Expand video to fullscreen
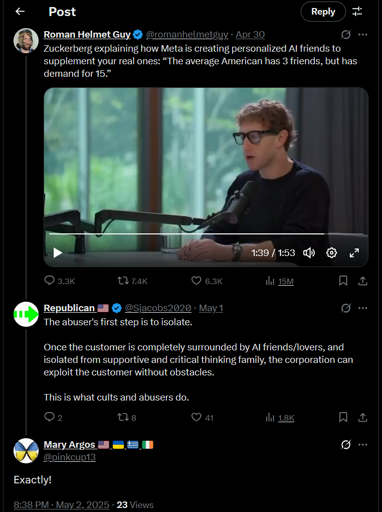382x512 pixels. 354,253
